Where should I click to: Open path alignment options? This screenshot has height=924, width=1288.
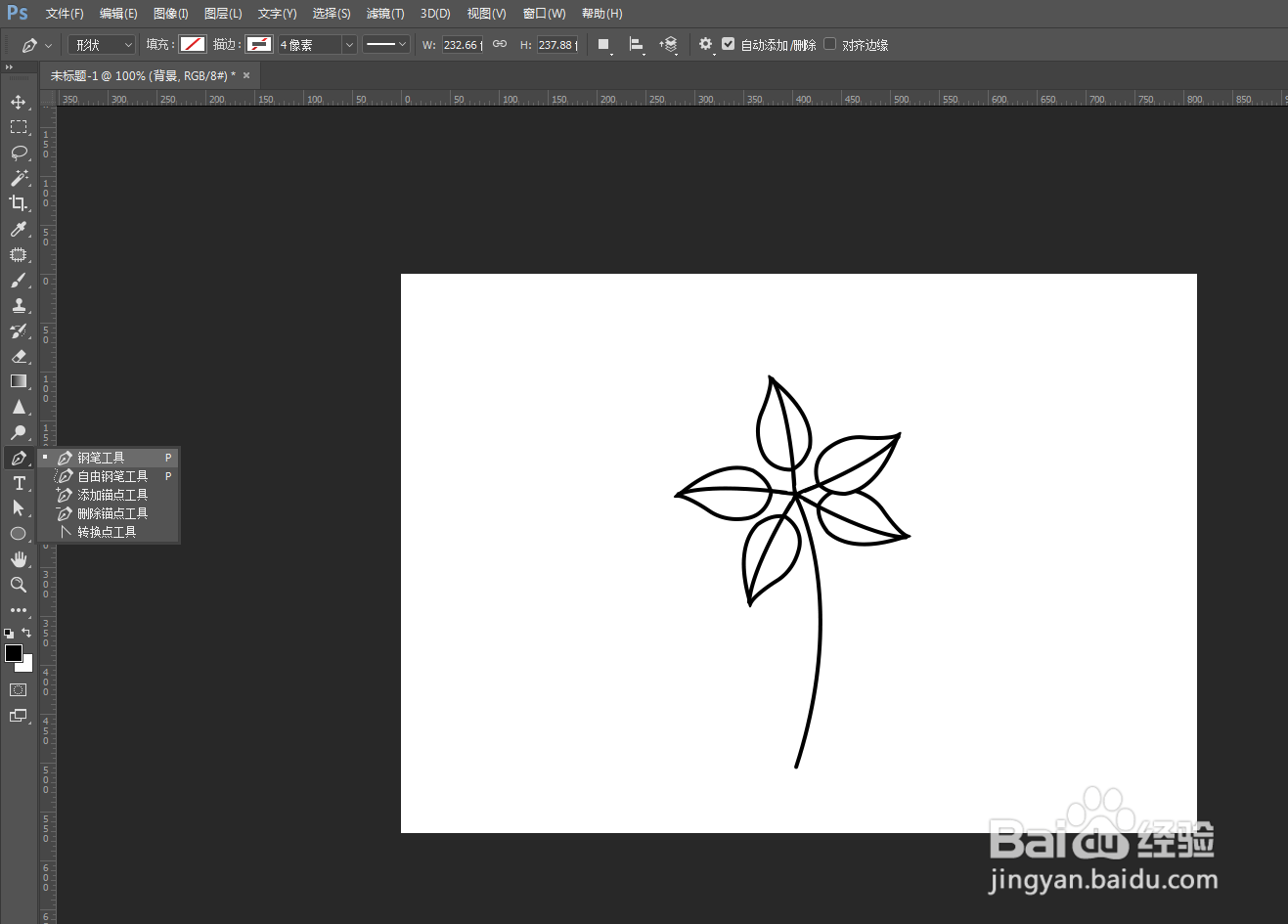(x=637, y=45)
